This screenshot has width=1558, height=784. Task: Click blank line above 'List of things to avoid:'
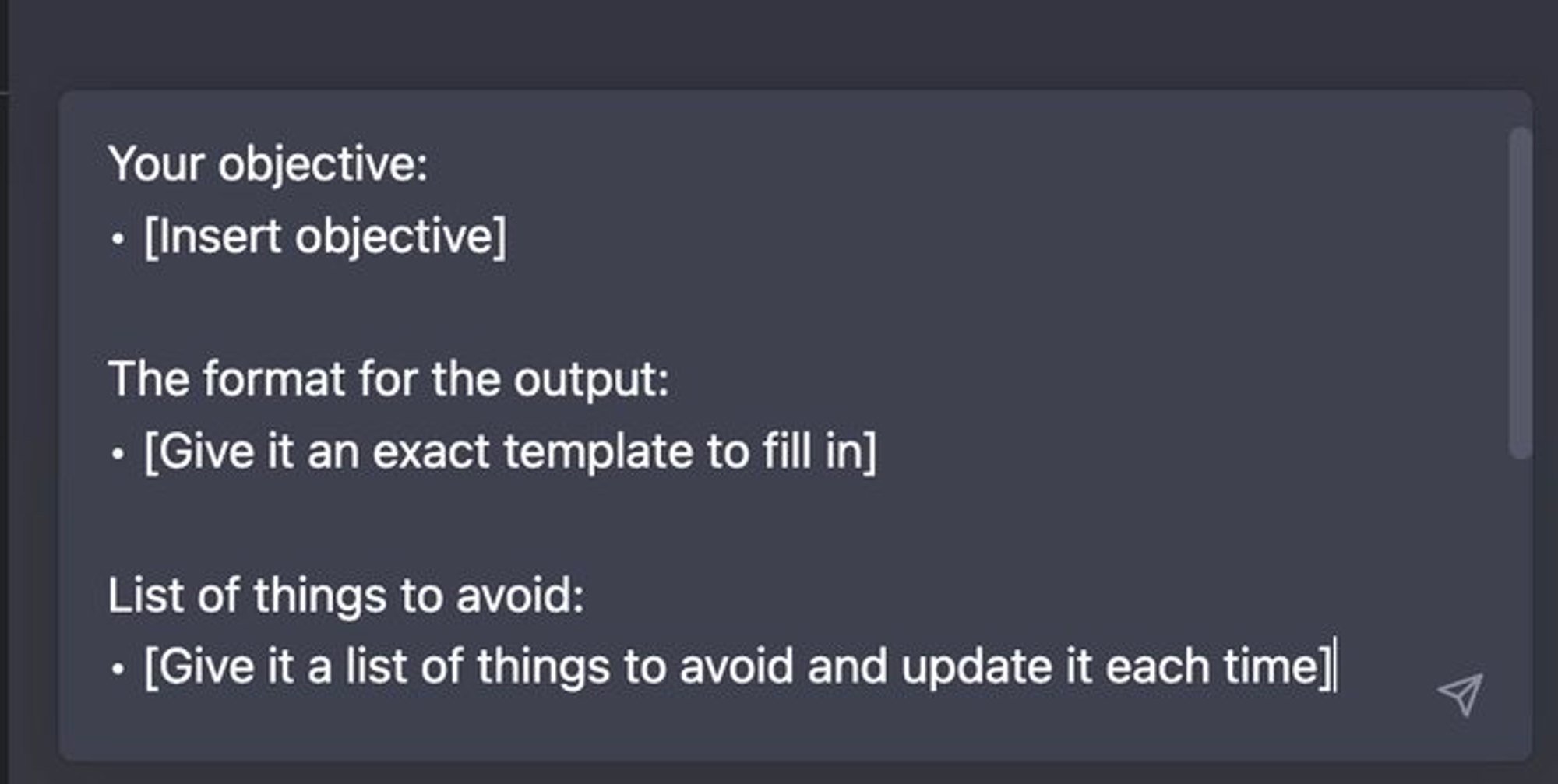(779, 523)
